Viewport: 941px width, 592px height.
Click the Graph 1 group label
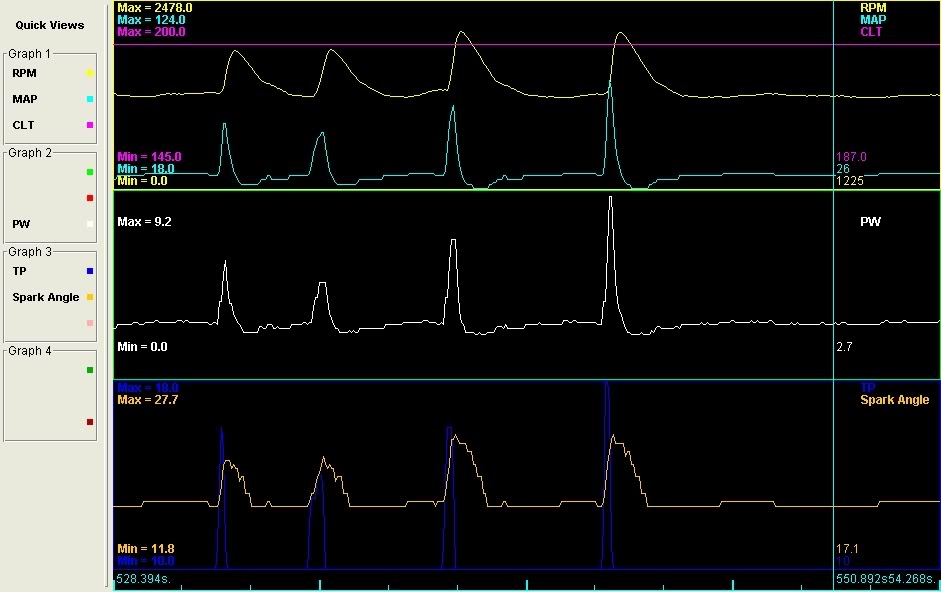coord(29,53)
